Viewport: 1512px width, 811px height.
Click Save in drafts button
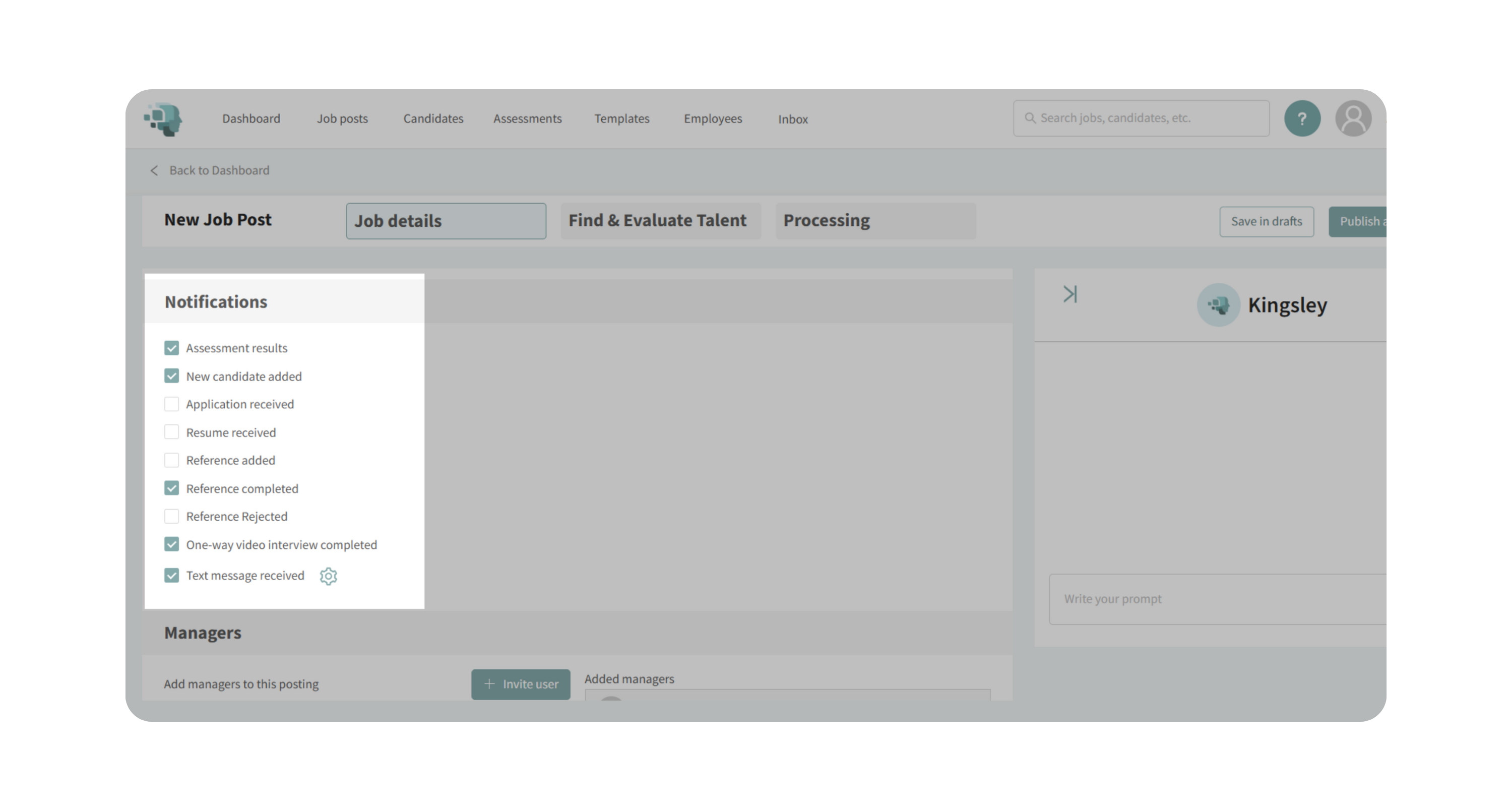[x=1266, y=221]
